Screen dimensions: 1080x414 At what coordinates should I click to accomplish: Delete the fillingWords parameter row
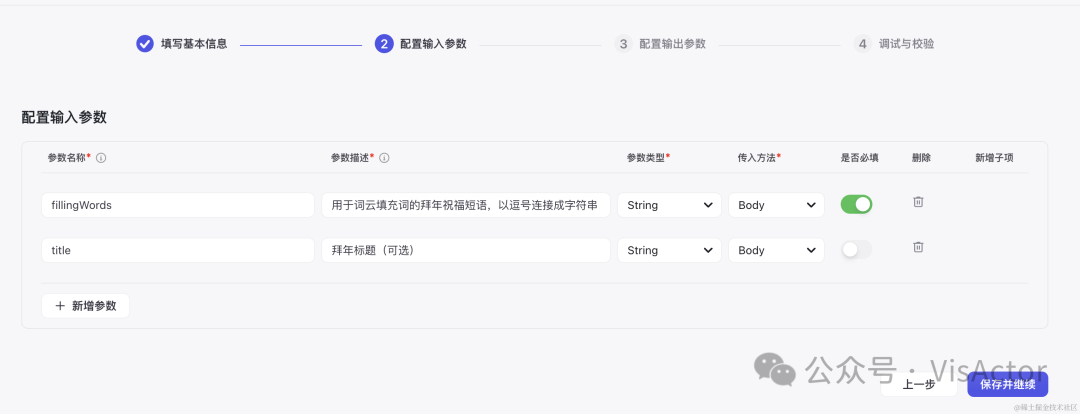pyautogui.click(x=917, y=202)
